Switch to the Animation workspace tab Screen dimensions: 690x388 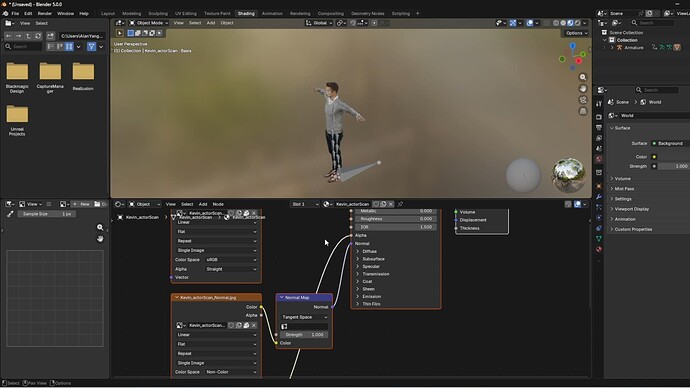coord(272,14)
